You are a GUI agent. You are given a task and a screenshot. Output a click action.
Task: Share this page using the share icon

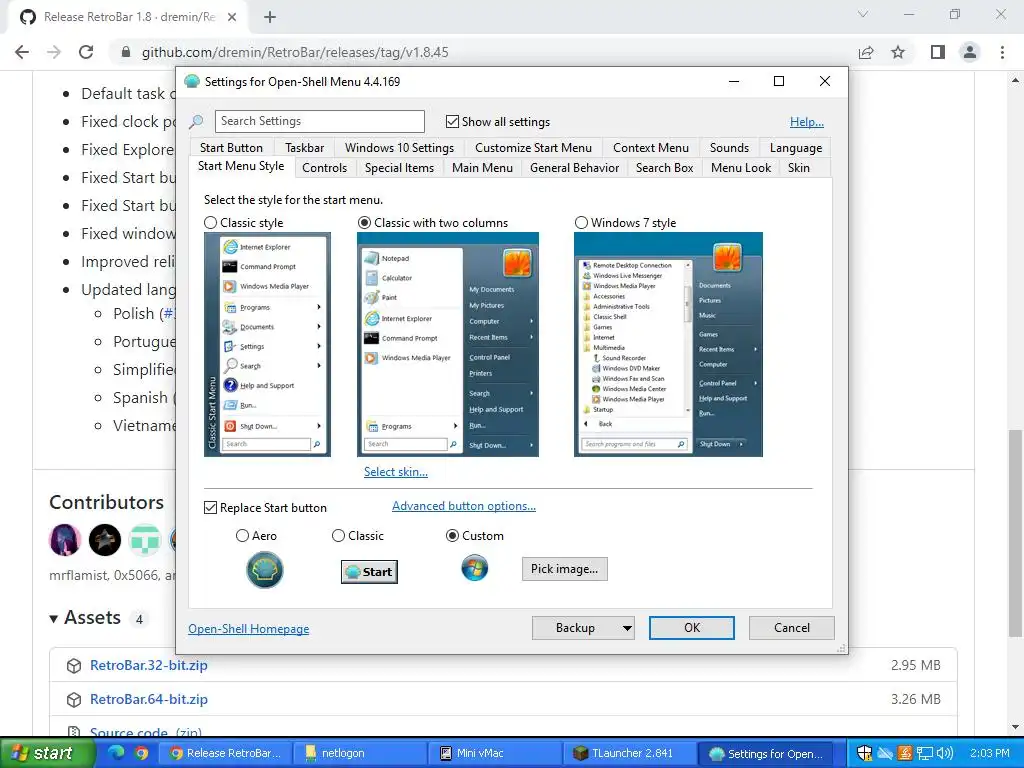click(866, 52)
